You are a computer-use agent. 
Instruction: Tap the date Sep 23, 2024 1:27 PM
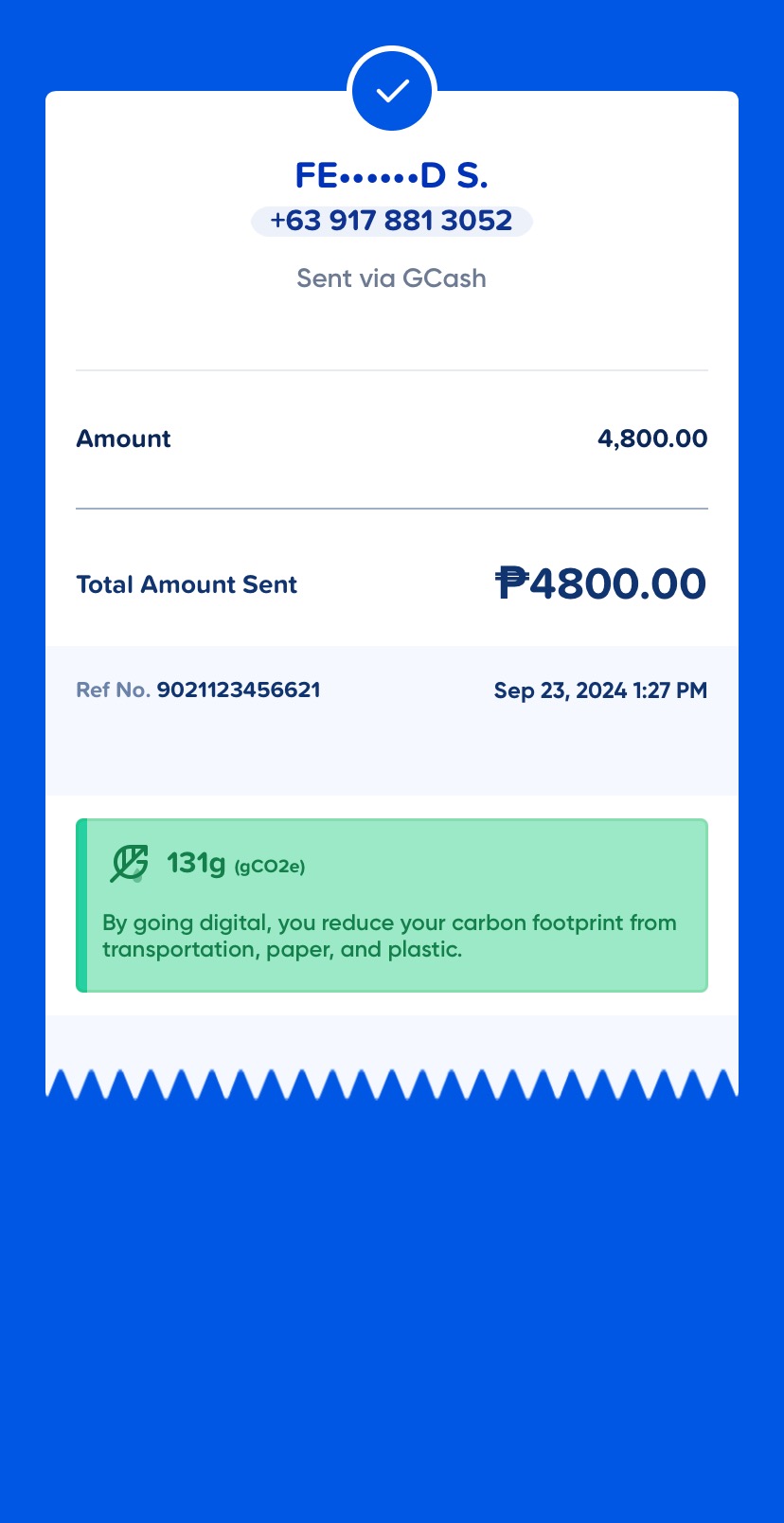[x=600, y=690]
